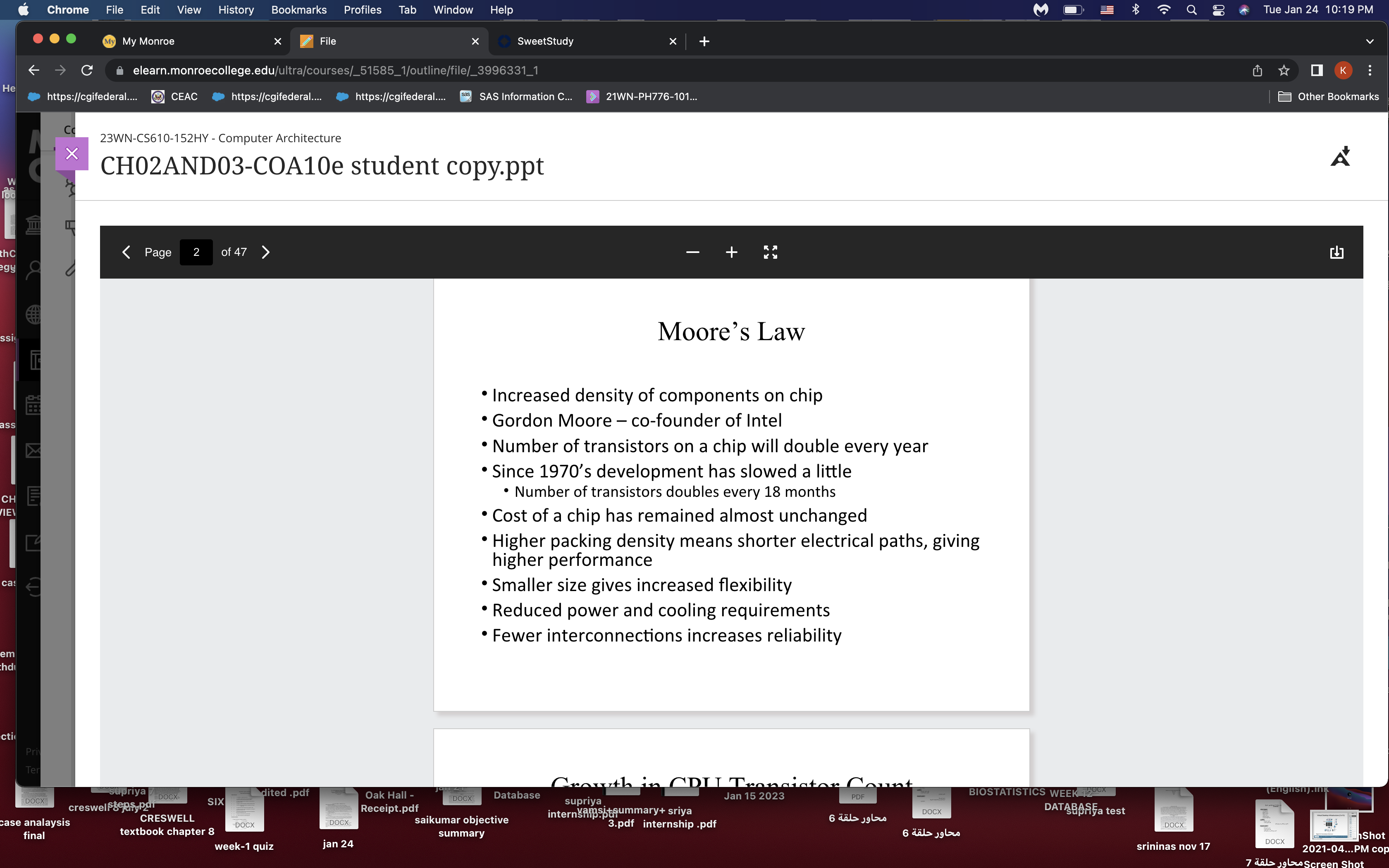Screen dimensions: 1389x868
Task: Click the Moore's Law slide title
Action: (731, 332)
